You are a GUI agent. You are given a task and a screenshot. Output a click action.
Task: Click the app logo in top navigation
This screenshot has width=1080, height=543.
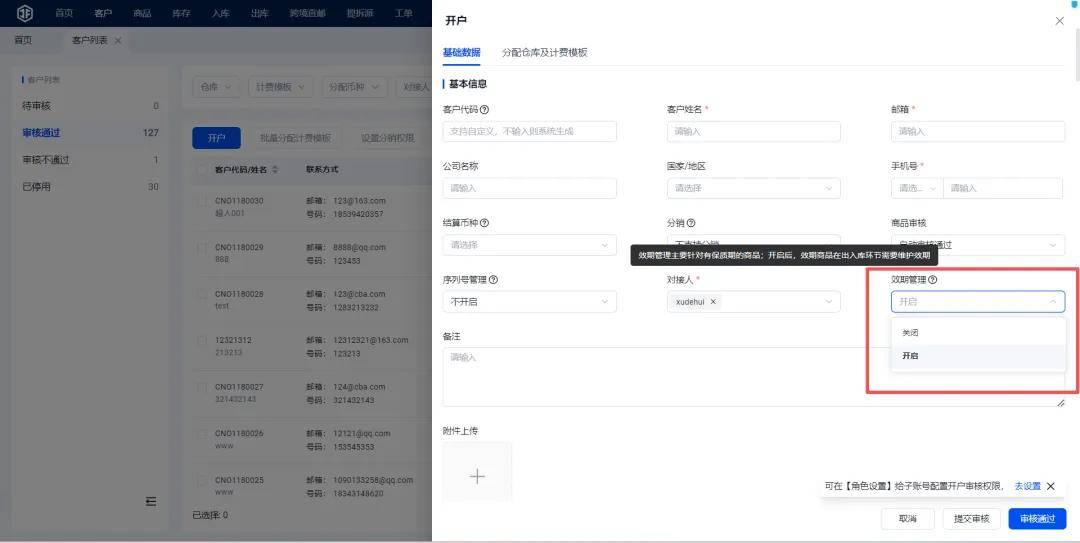pos(25,12)
